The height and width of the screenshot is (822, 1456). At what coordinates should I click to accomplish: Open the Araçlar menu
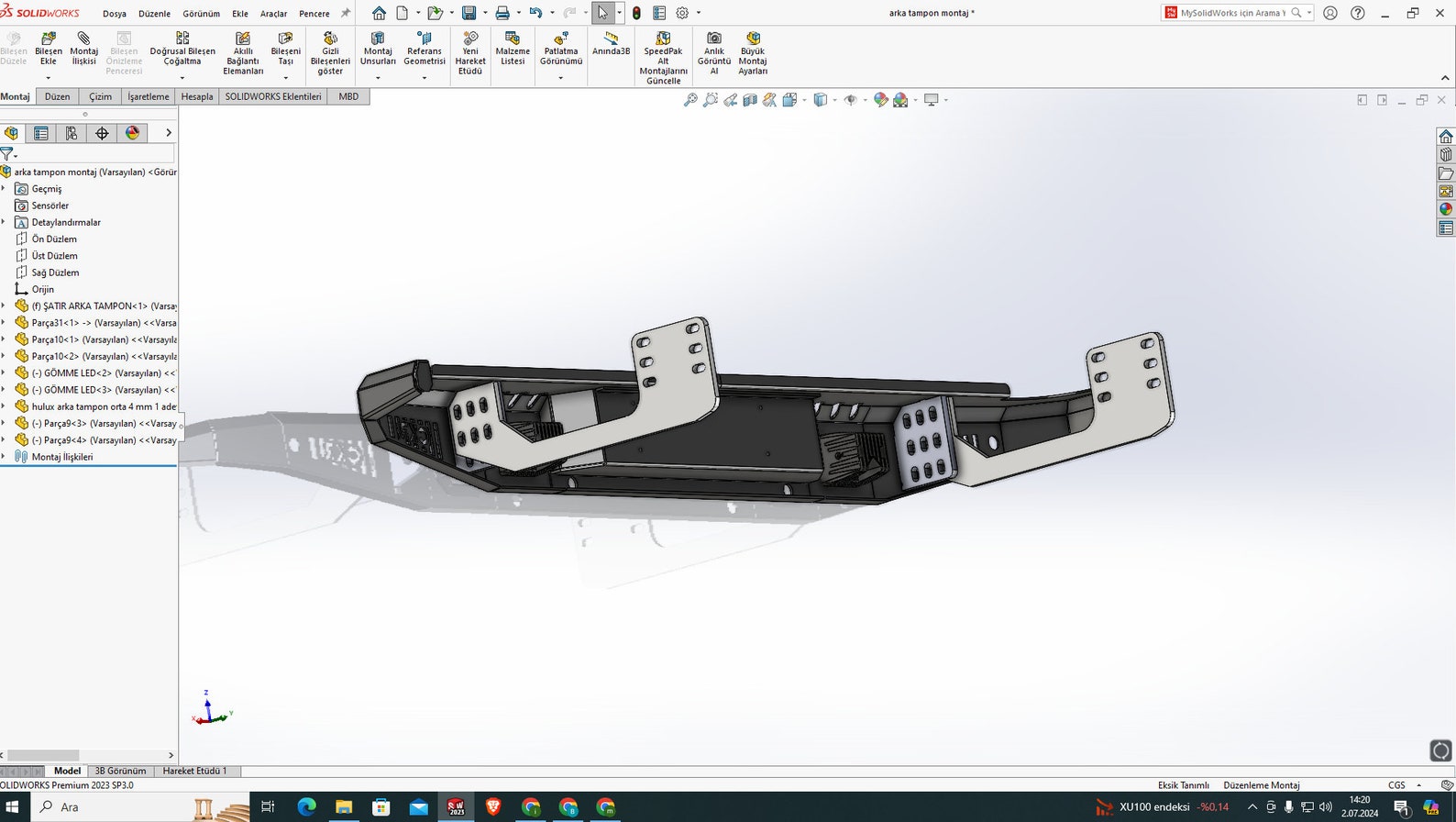click(x=273, y=14)
